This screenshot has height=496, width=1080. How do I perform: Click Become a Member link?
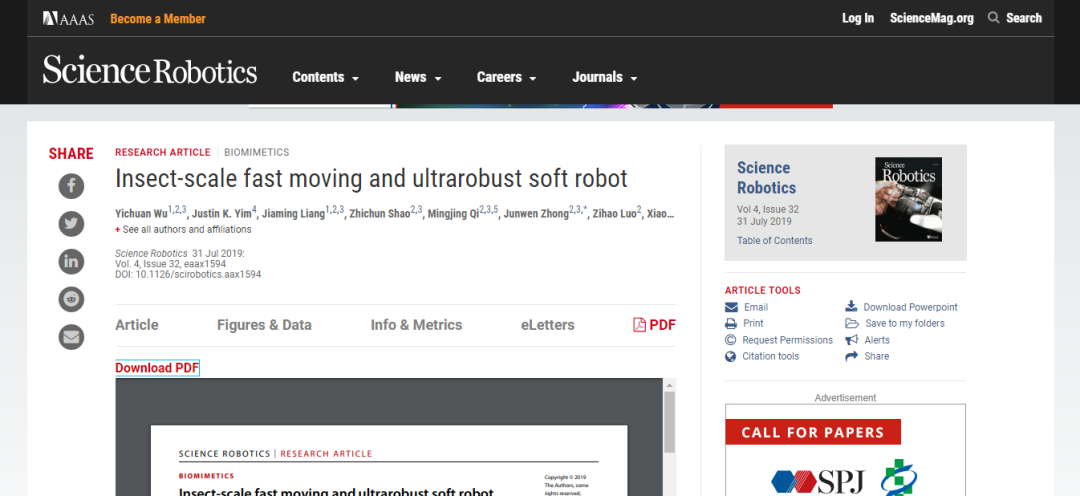(x=157, y=19)
